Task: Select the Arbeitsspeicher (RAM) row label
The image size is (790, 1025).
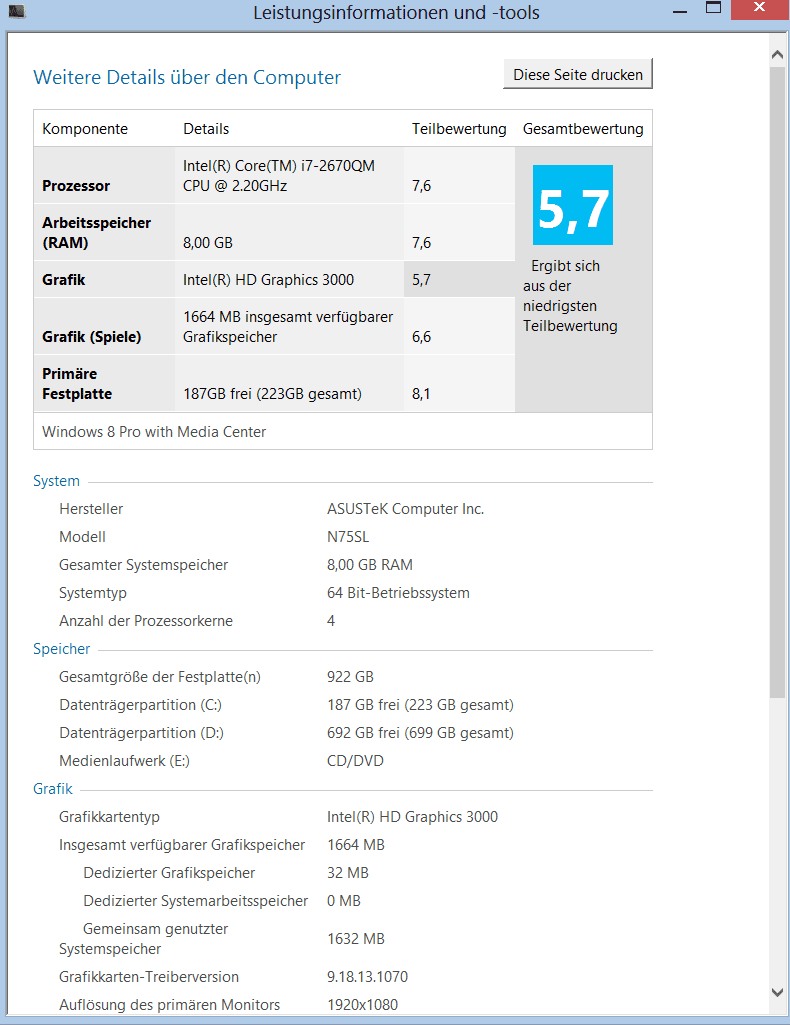Action: (97, 233)
